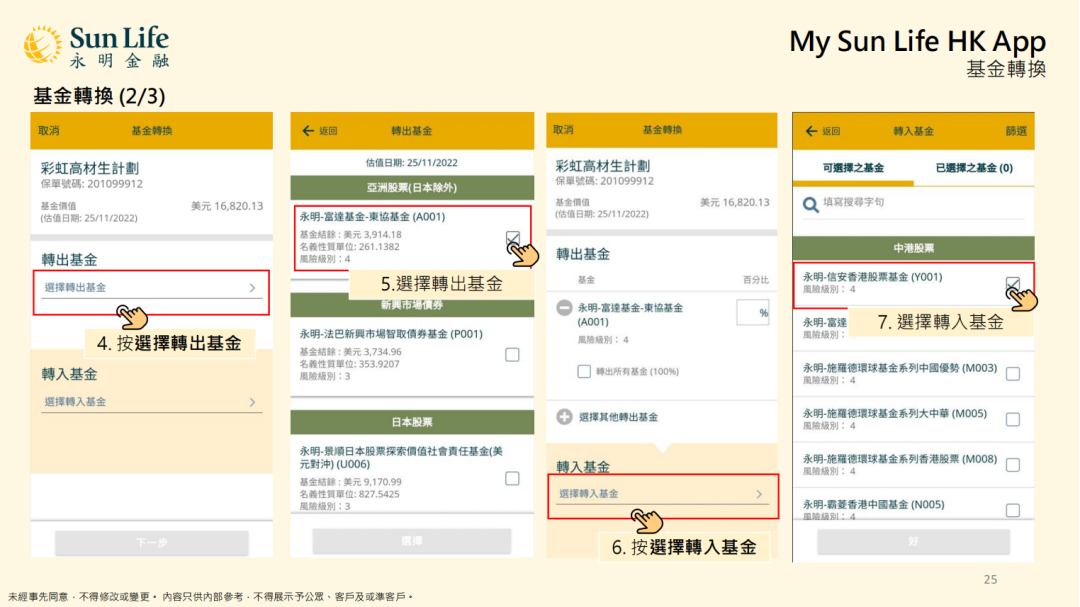Click 美元 16,820.13 value in first screen
1080x607 pixels.
(227, 206)
